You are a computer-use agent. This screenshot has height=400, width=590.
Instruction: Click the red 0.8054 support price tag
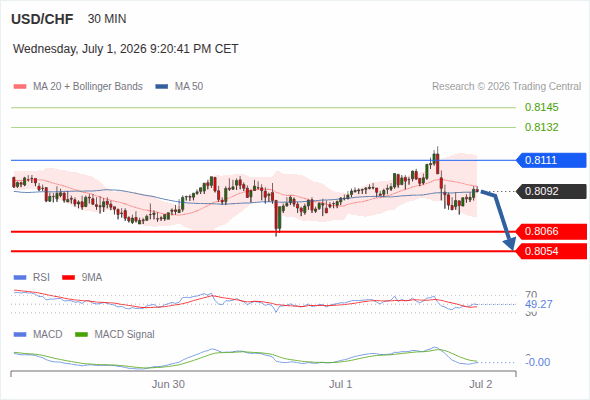pos(551,251)
